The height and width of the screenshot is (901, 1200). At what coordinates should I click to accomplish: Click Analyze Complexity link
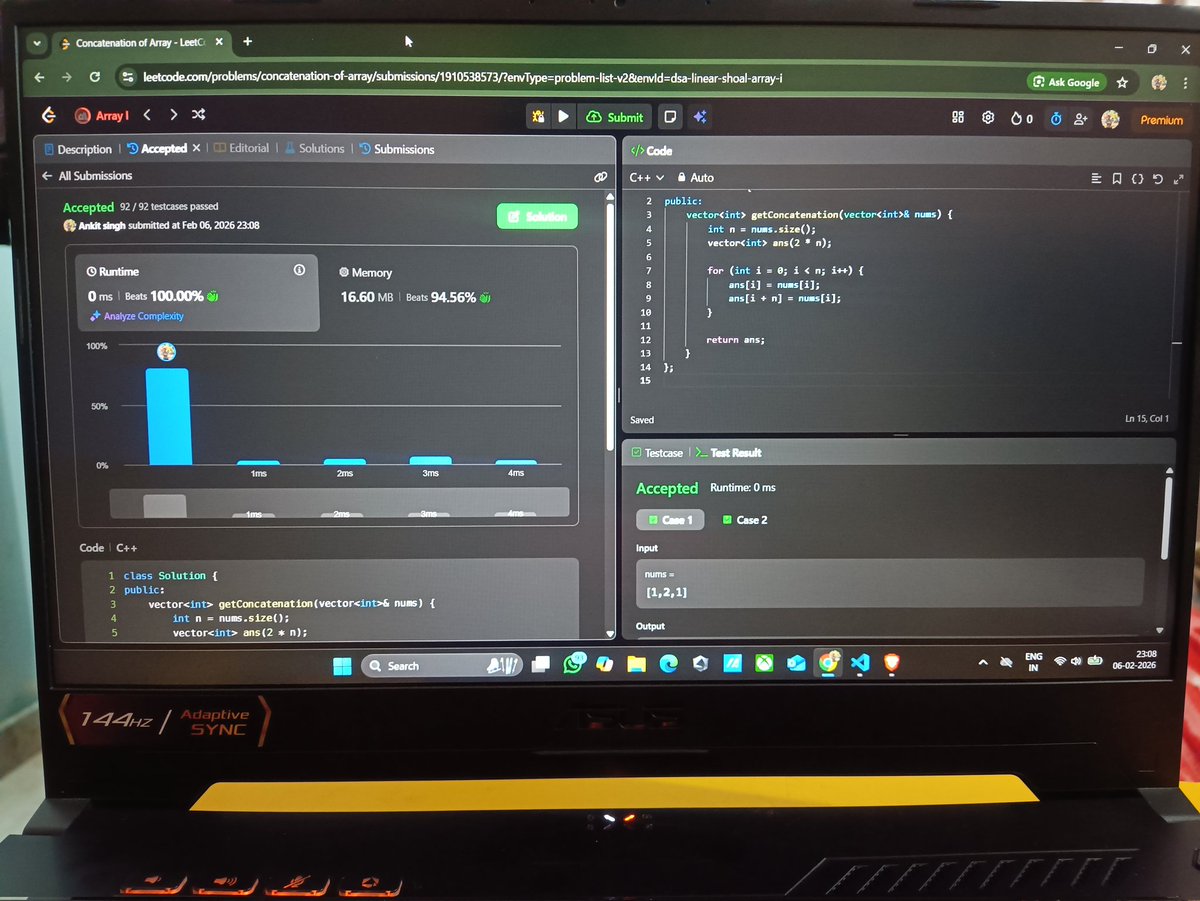coord(137,316)
